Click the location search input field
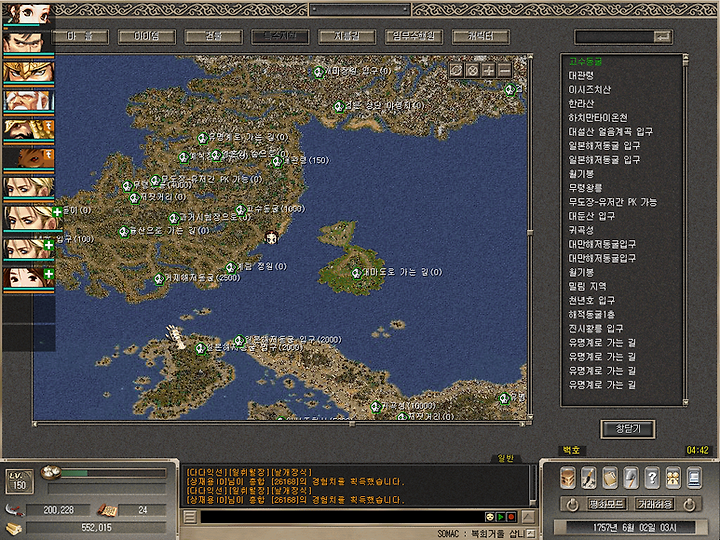The width and height of the screenshot is (720, 540). [614, 37]
